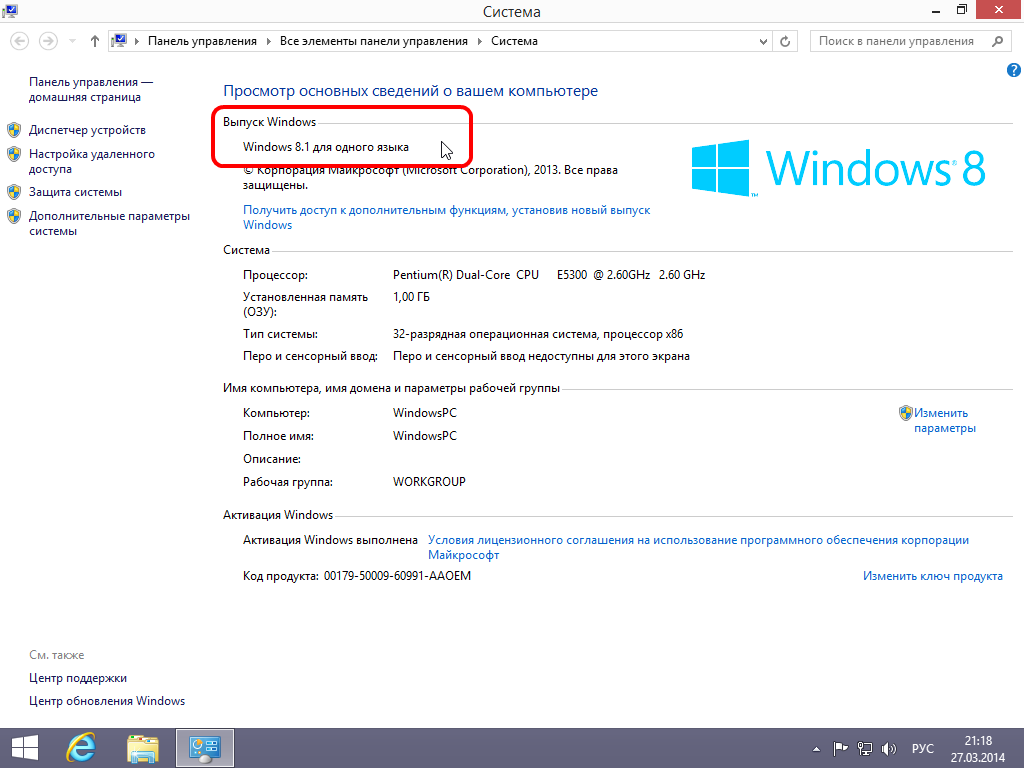1024x768 pixels.
Task: Click the shield icon beside Настройка удаленного доступа
Action: pos(14,154)
